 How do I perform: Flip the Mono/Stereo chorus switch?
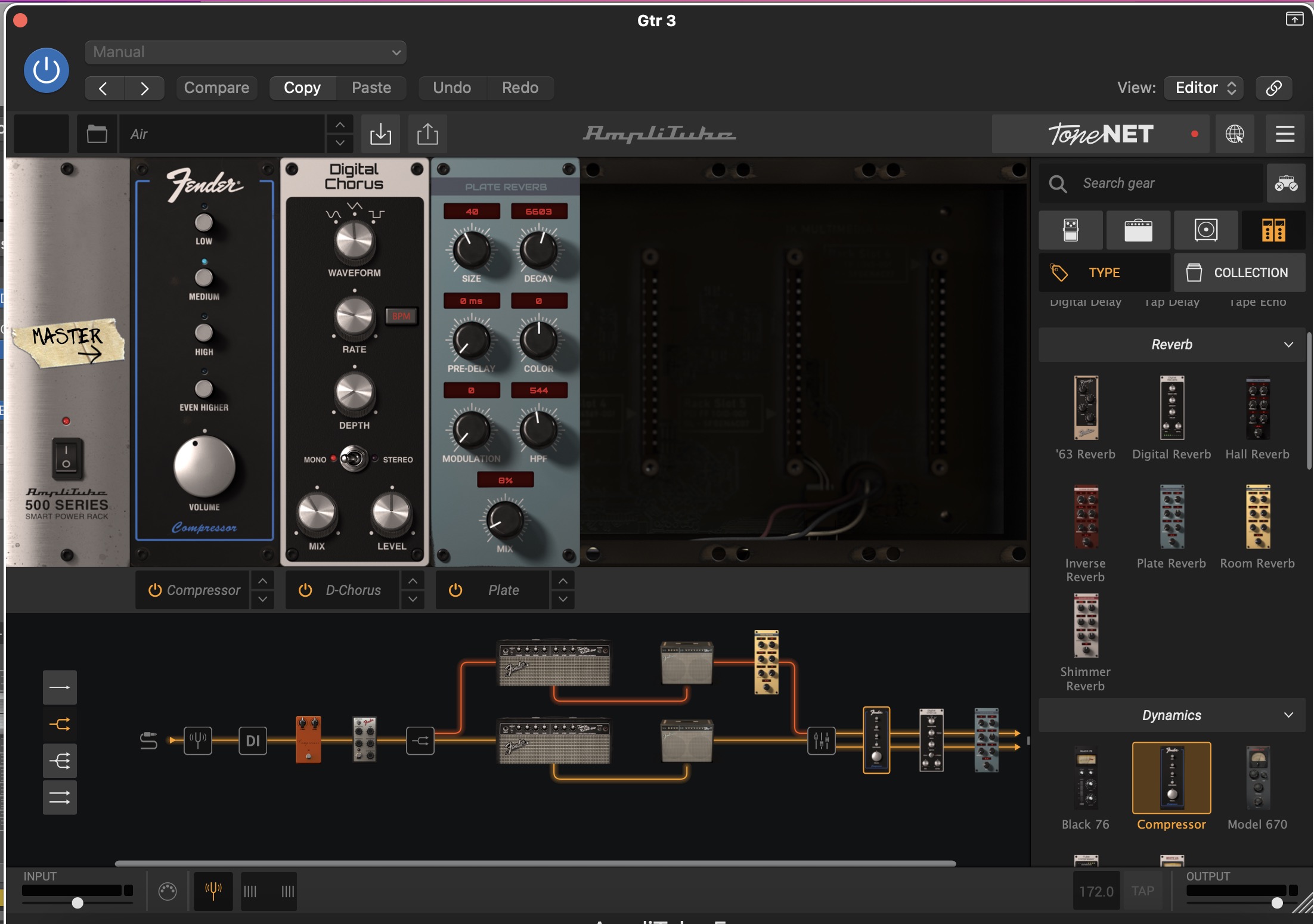(x=354, y=459)
